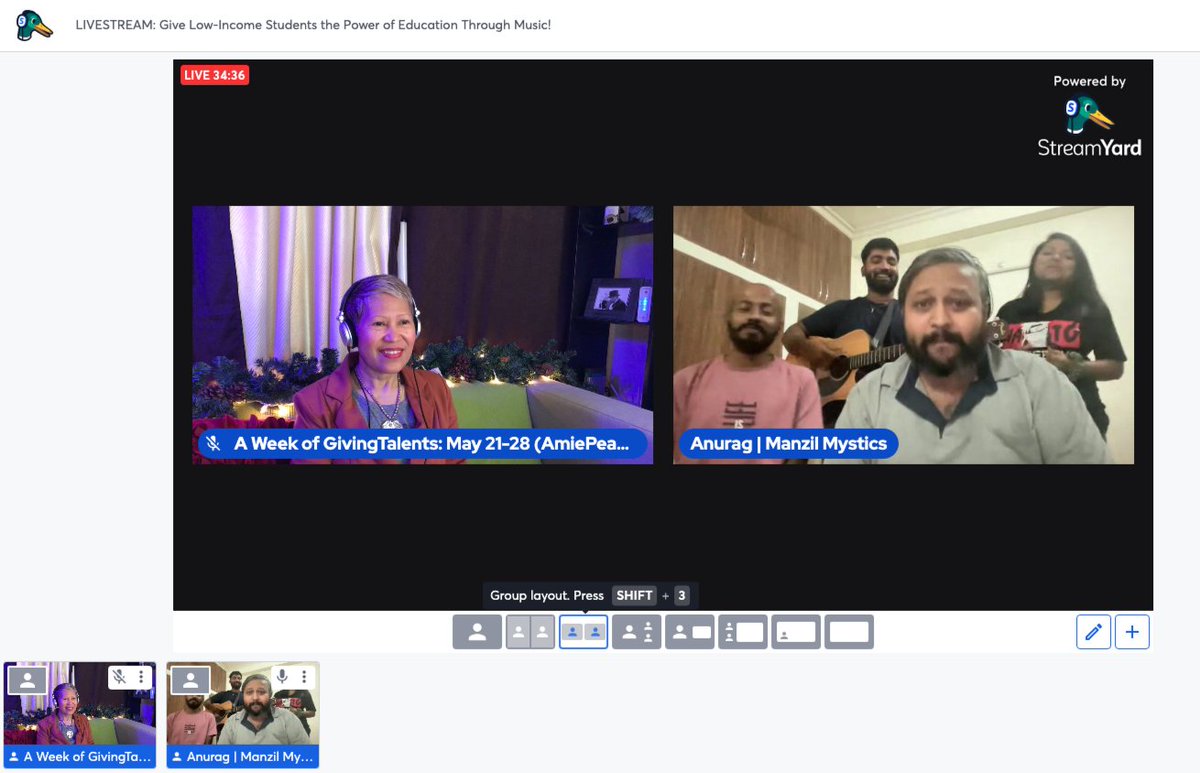Screen dimensions: 1200x773
Task: Unmute mic on A Week of GivingTalents thumbnail
Action: pyautogui.click(x=119, y=677)
